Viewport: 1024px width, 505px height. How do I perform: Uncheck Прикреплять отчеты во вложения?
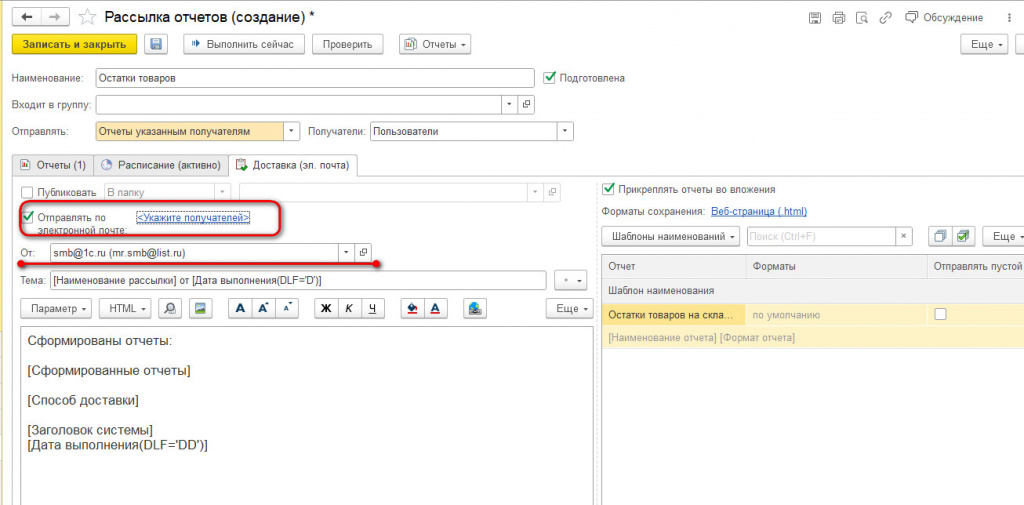[x=609, y=189]
